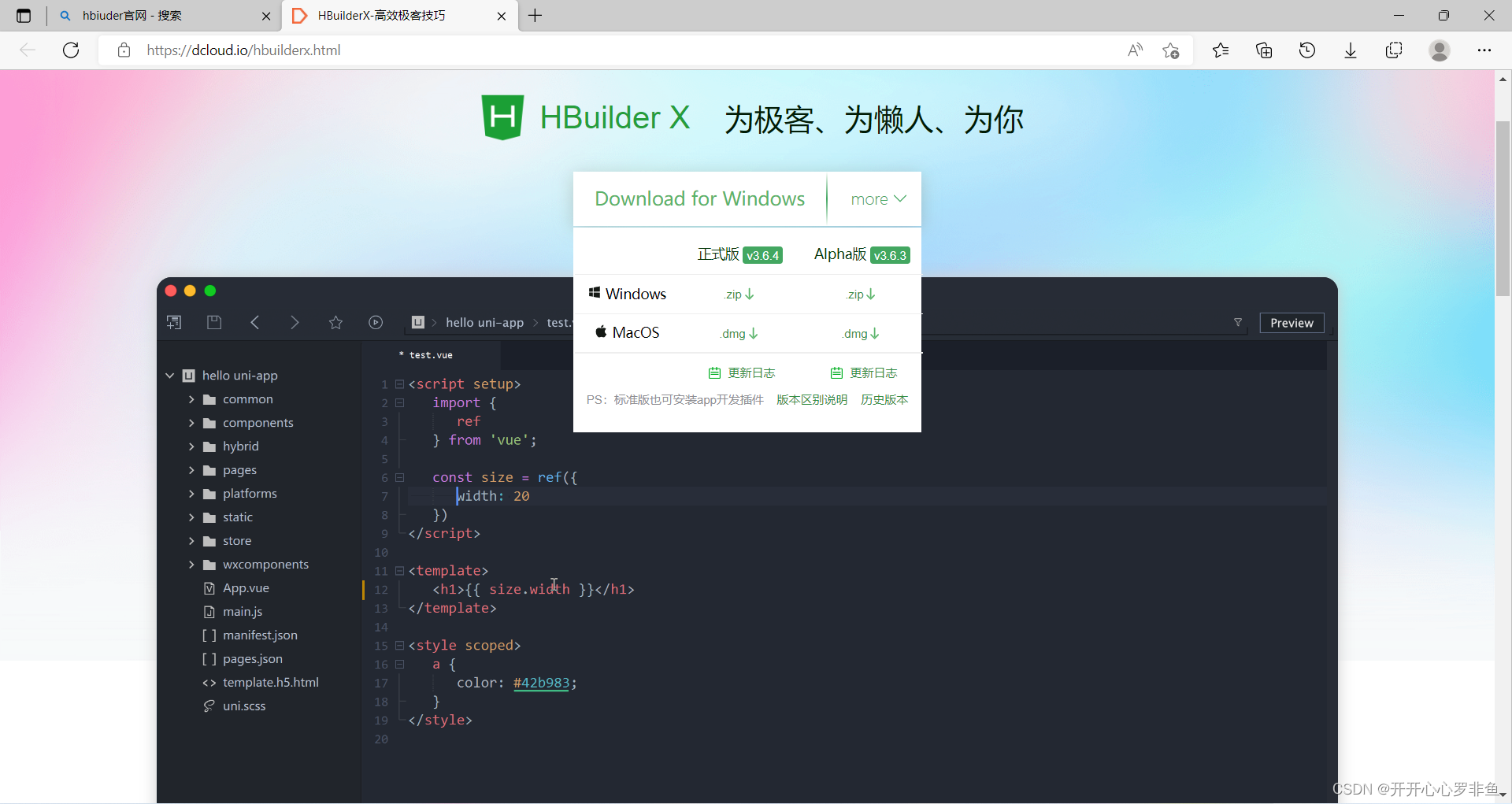This screenshot has height=804, width=1512.
Task: Close the HBuilderX browser tab
Action: coord(502,16)
